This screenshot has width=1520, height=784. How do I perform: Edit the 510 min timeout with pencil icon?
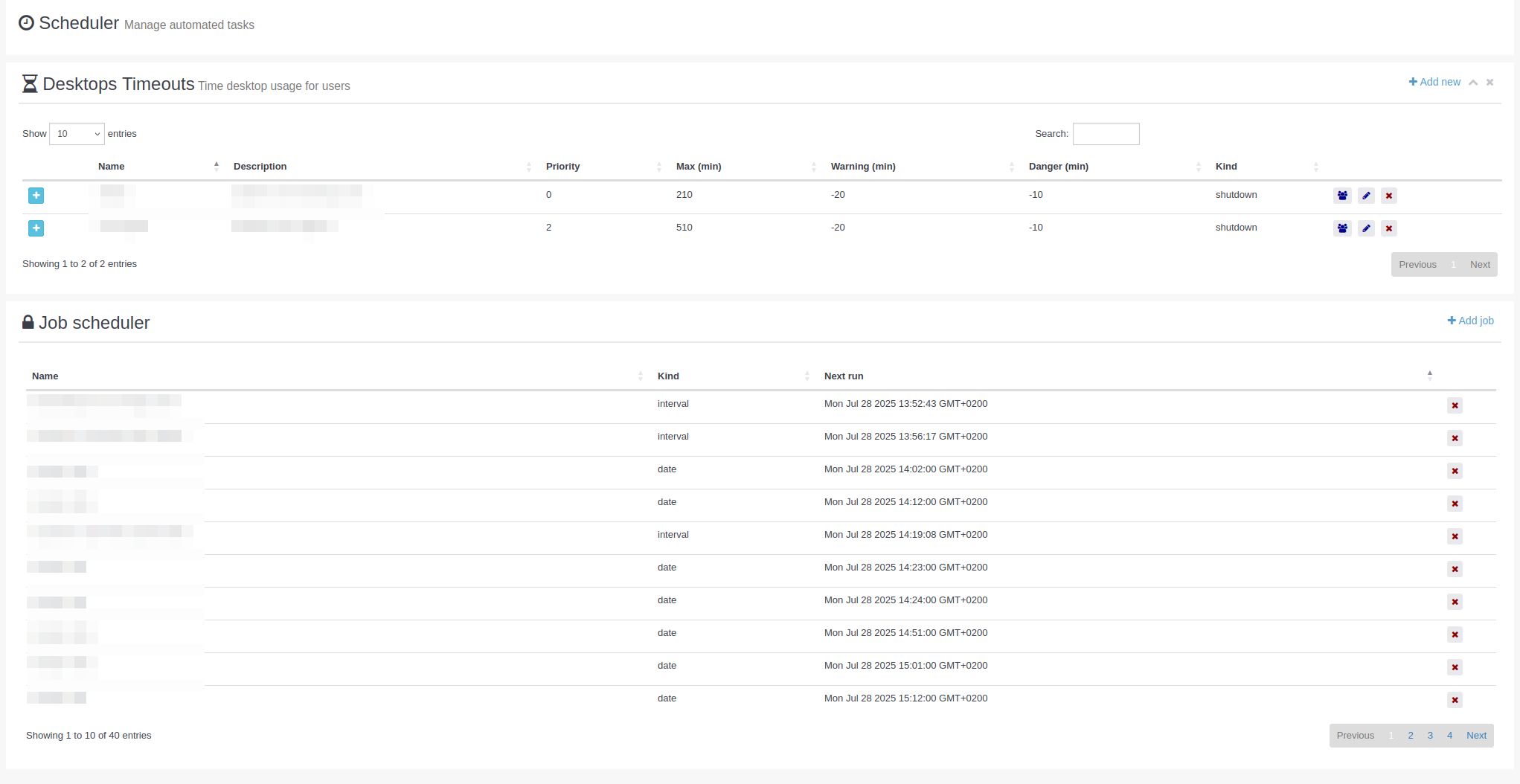click(x=1366, y=228)
